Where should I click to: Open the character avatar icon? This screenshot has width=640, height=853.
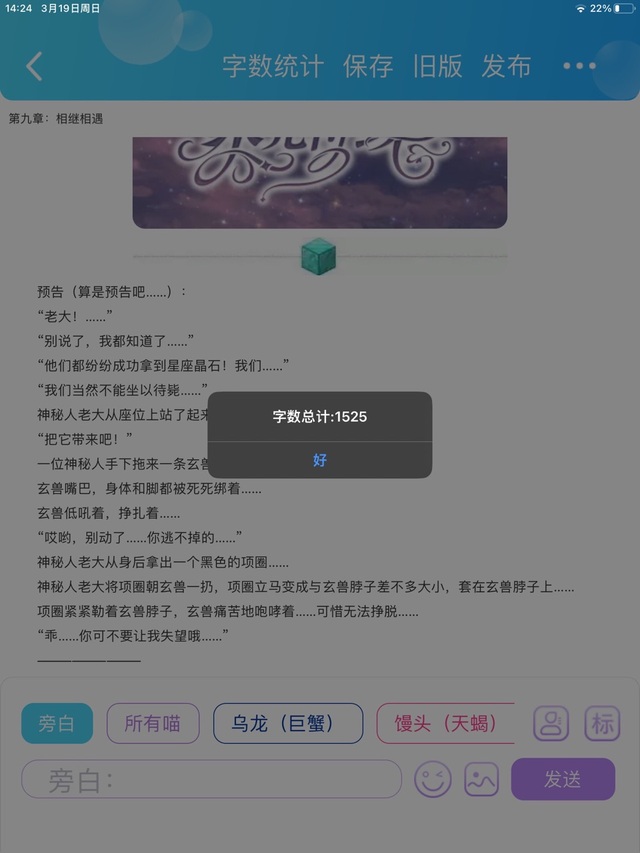click(x=551, y=724)
